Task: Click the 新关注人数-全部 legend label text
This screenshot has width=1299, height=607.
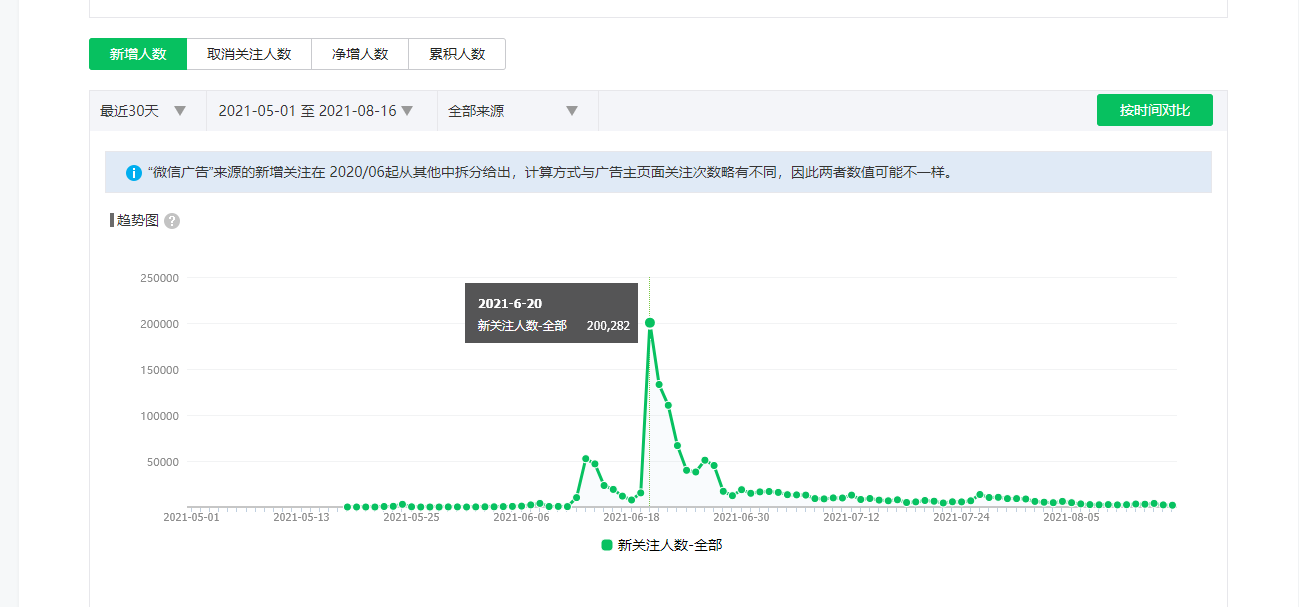Action: (x=669, y=545)
